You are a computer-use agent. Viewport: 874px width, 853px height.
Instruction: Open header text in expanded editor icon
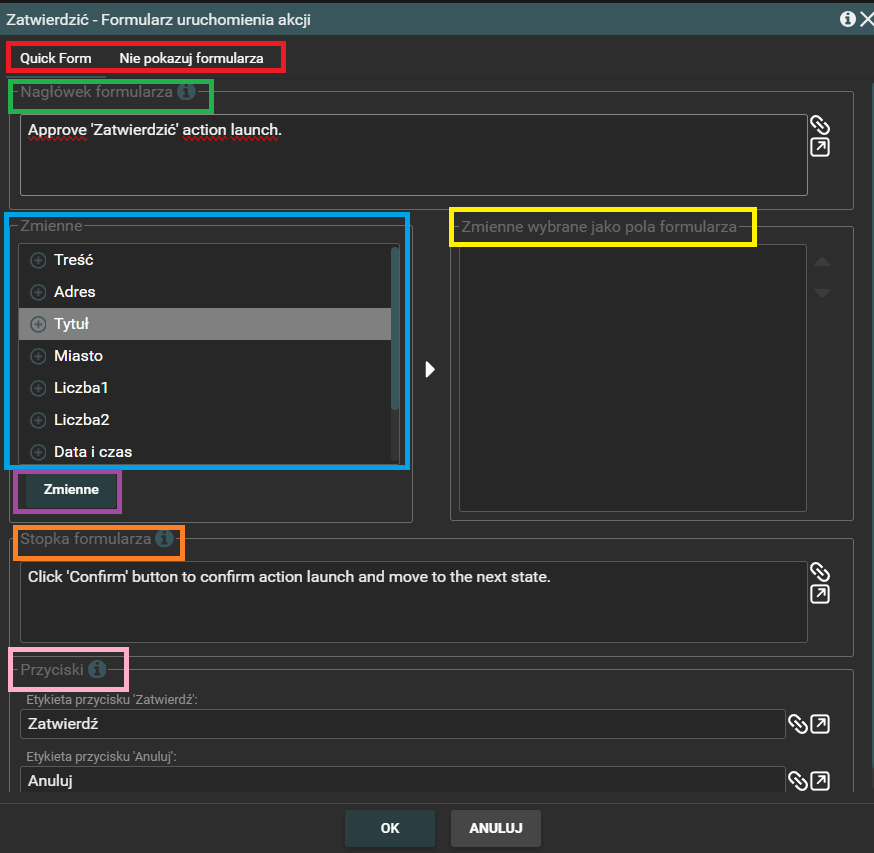(820, 148)
